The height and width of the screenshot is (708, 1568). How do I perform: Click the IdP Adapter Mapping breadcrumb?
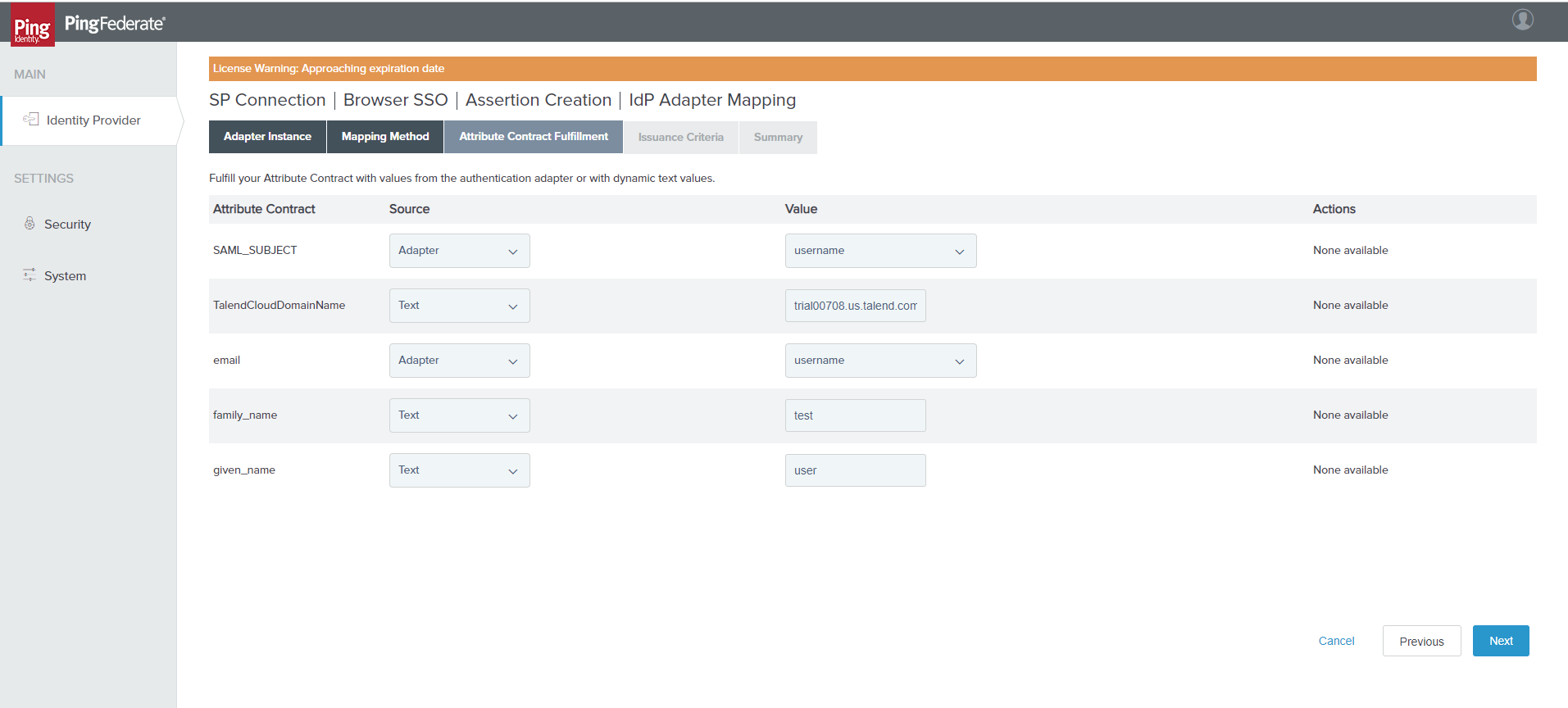(712, 100)
